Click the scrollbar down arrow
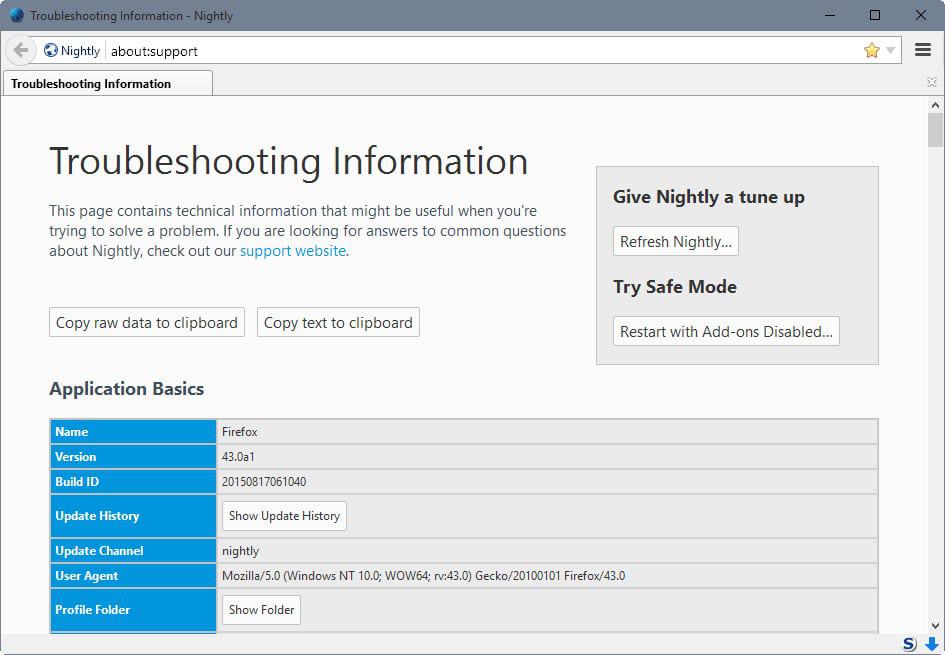The height and width of the screenshot is (655, 945). click(x=935, y=626)
